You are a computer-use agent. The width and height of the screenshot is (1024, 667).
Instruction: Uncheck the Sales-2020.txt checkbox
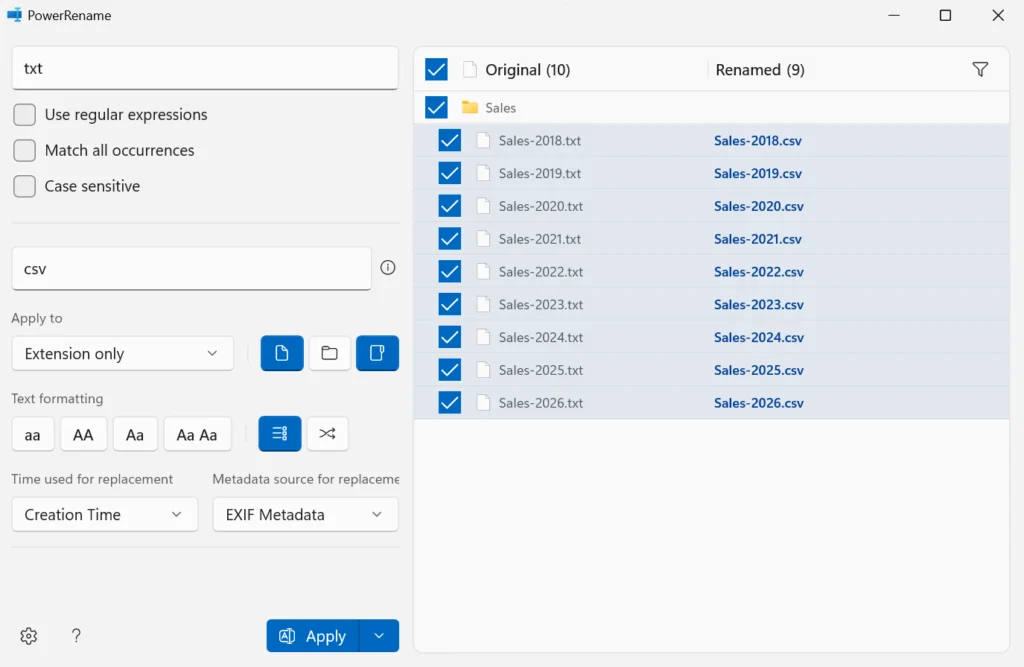point(450,206)
